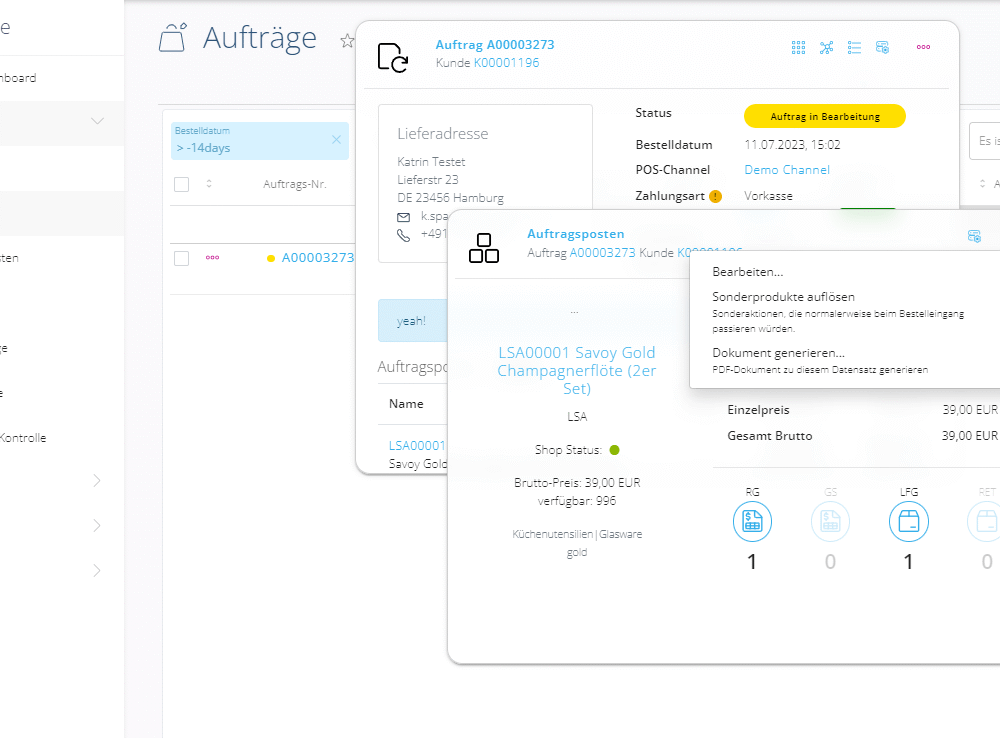Screen dimensions: 1000x738
Task: Open GS credit note icon
Action: click(830, 522)
